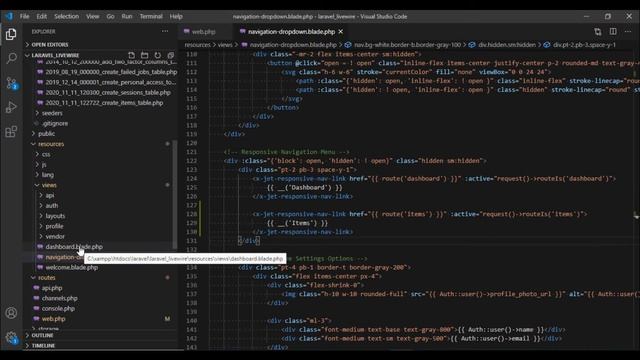Collapse the resources folder
The height and width of the screenshot is (360, 640).
pos(51,144)
